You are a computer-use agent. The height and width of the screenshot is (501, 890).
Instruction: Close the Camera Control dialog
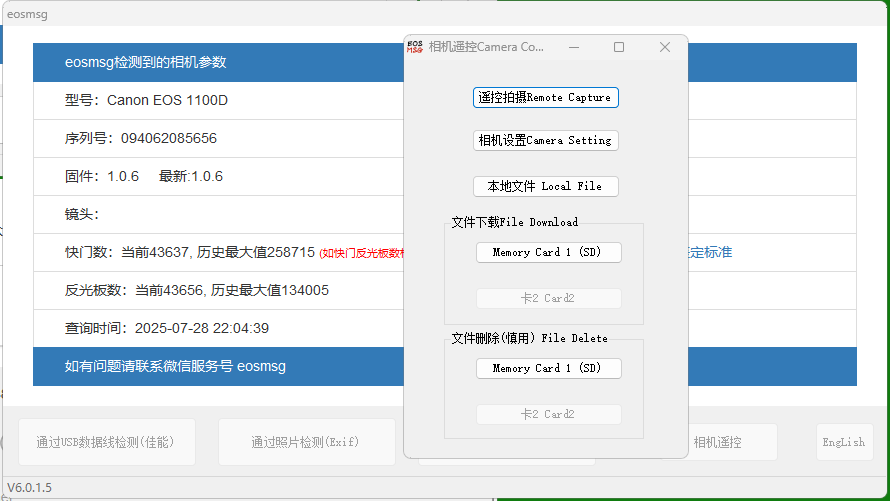665,47
